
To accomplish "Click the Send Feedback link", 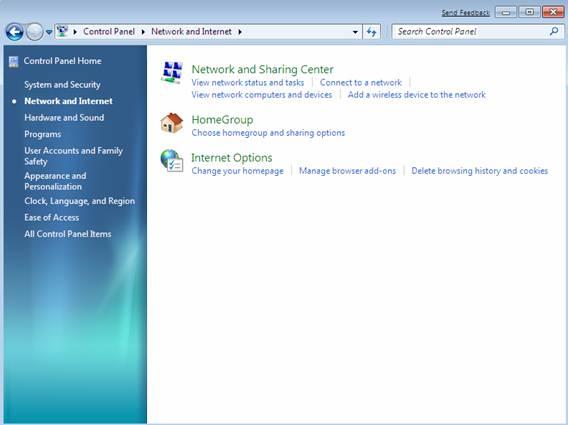I will [465, 13].
